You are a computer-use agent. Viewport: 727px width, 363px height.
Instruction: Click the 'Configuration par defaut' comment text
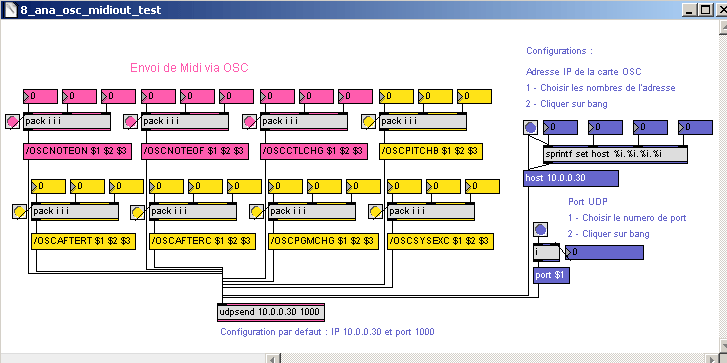click(327, 332)
